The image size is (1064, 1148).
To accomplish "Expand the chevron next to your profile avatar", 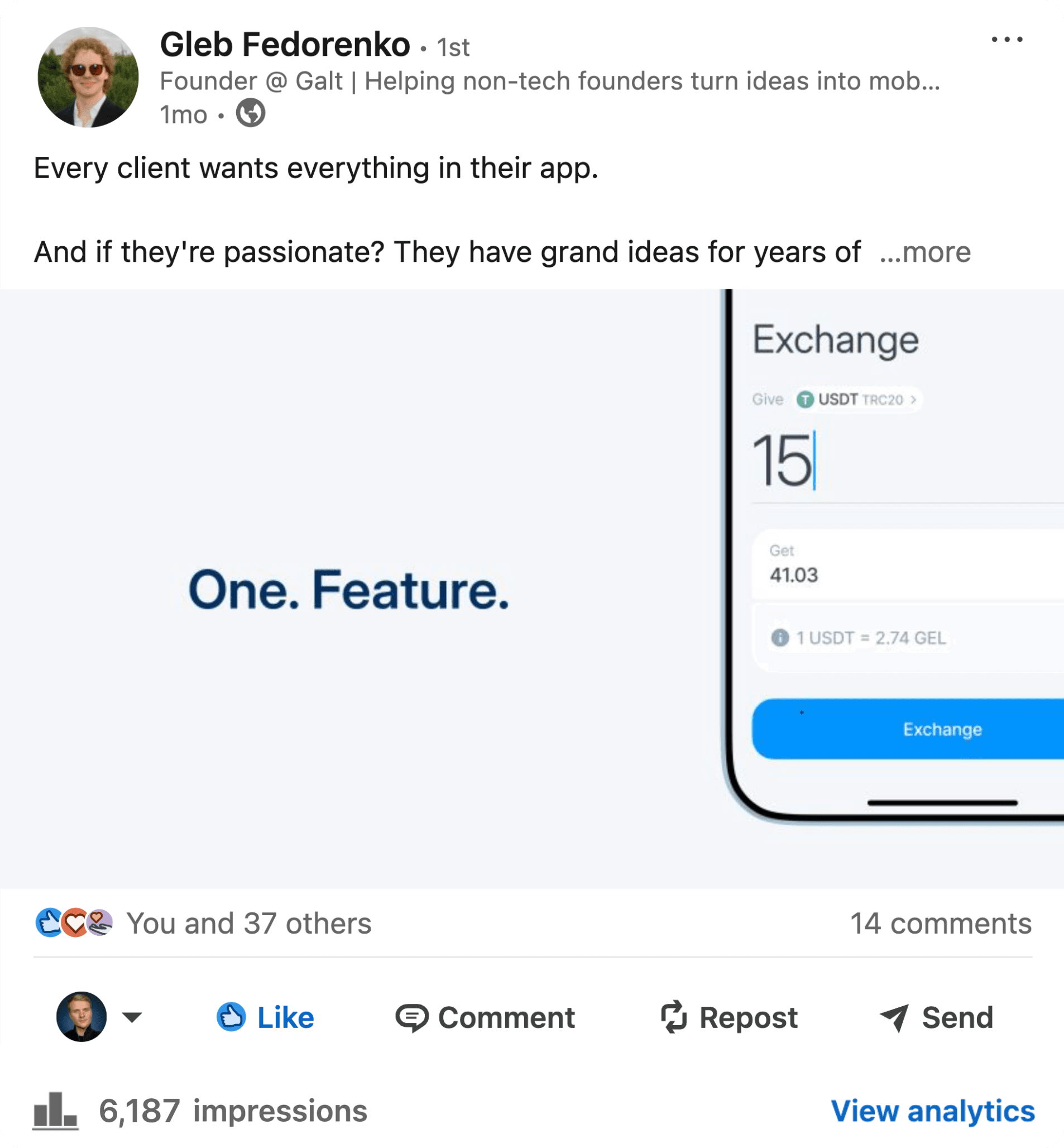I will (132, 1017).
